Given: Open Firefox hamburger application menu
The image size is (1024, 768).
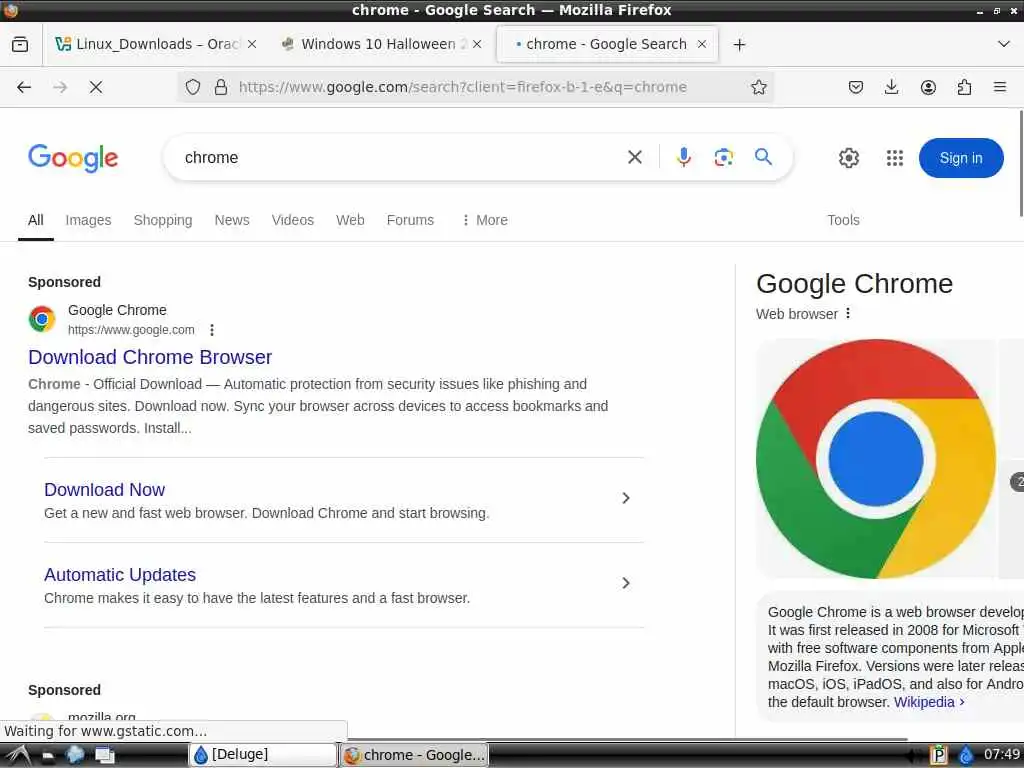Looking at the screenshot, I should 1000,87.
